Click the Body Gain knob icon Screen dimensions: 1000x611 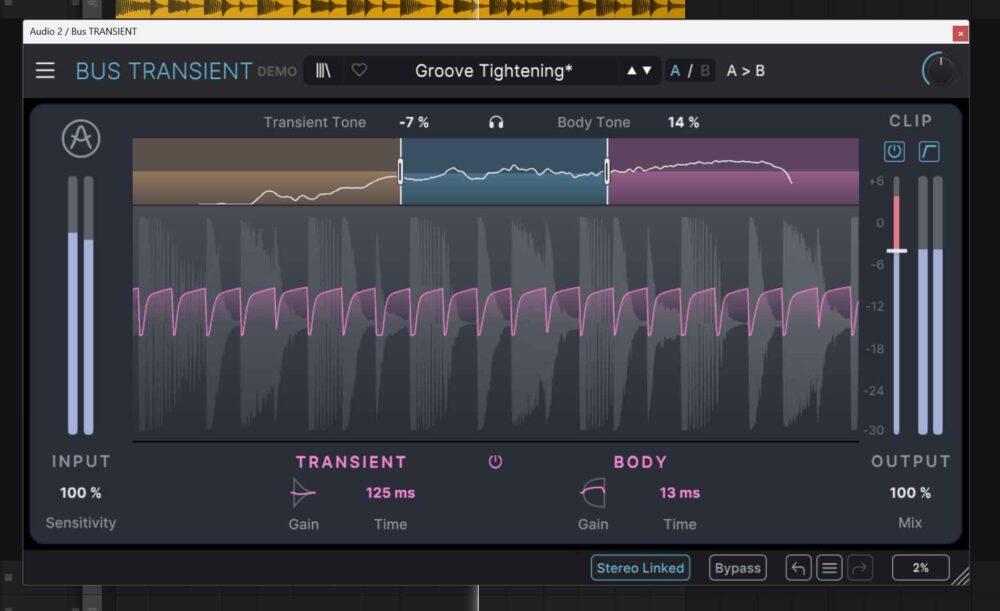pos(593,492)
